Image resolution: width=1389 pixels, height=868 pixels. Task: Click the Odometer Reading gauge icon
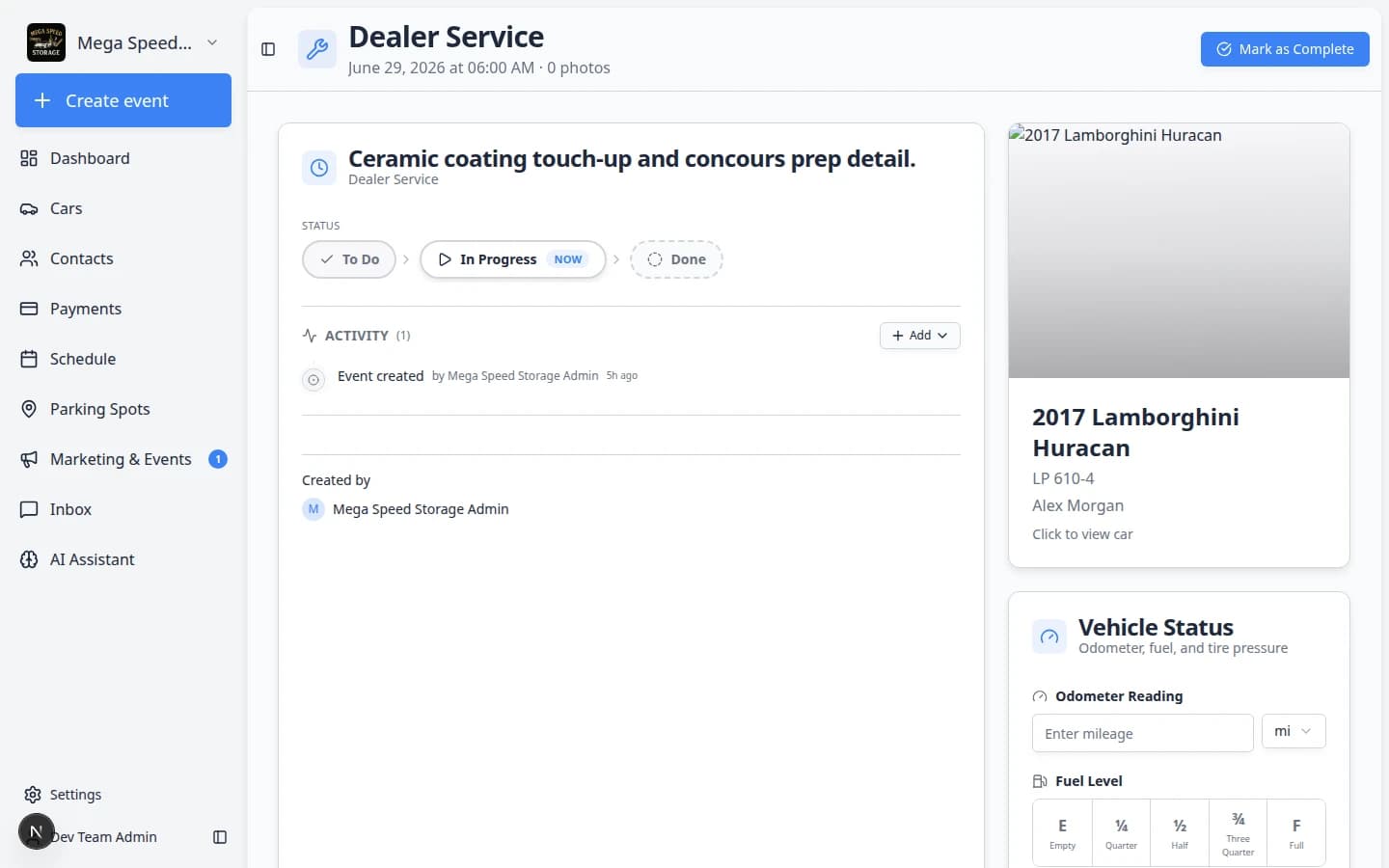tap(1040, 696)
